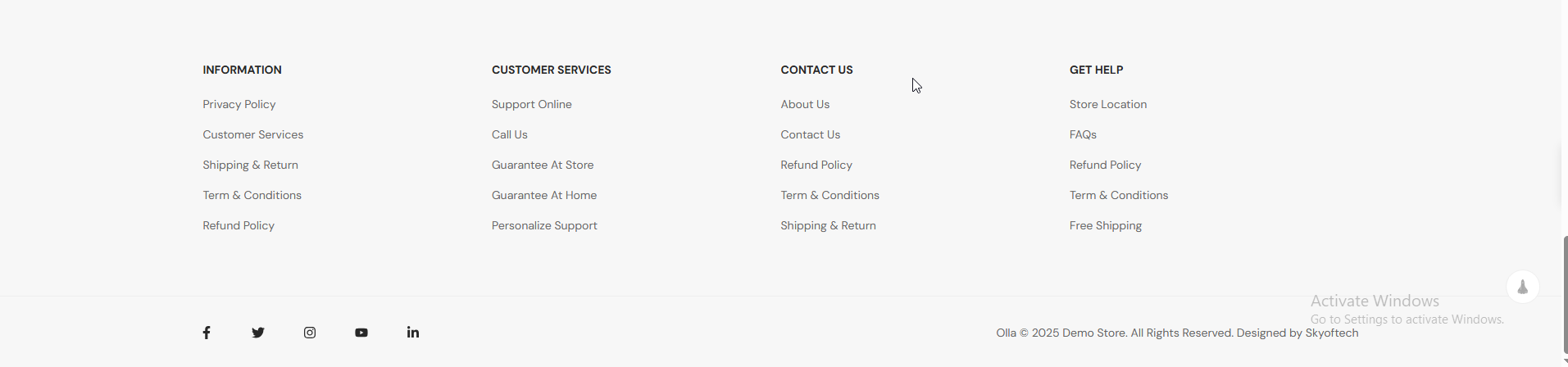Open the FAQs link
Viewport: 1568px width, 367px height.
(x=1082, y=134)
